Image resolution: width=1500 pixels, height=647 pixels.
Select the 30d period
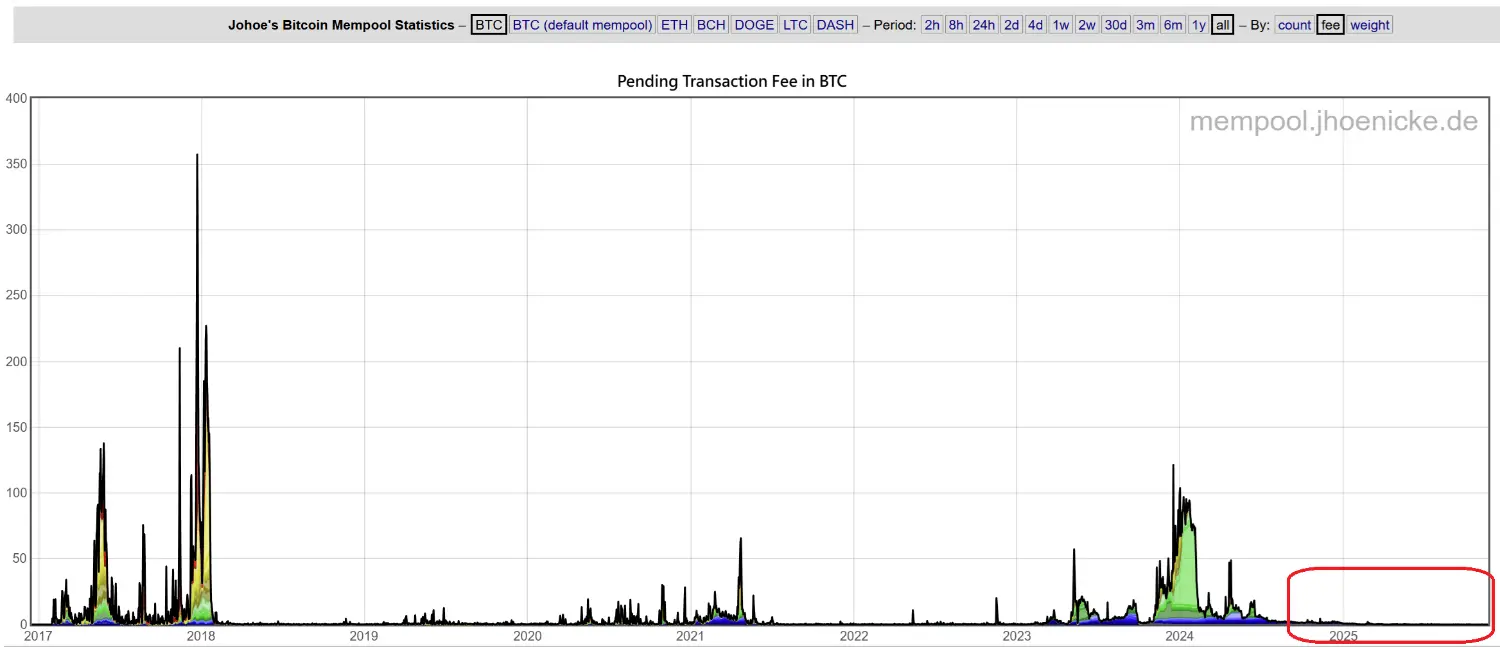click(1115, 25)
